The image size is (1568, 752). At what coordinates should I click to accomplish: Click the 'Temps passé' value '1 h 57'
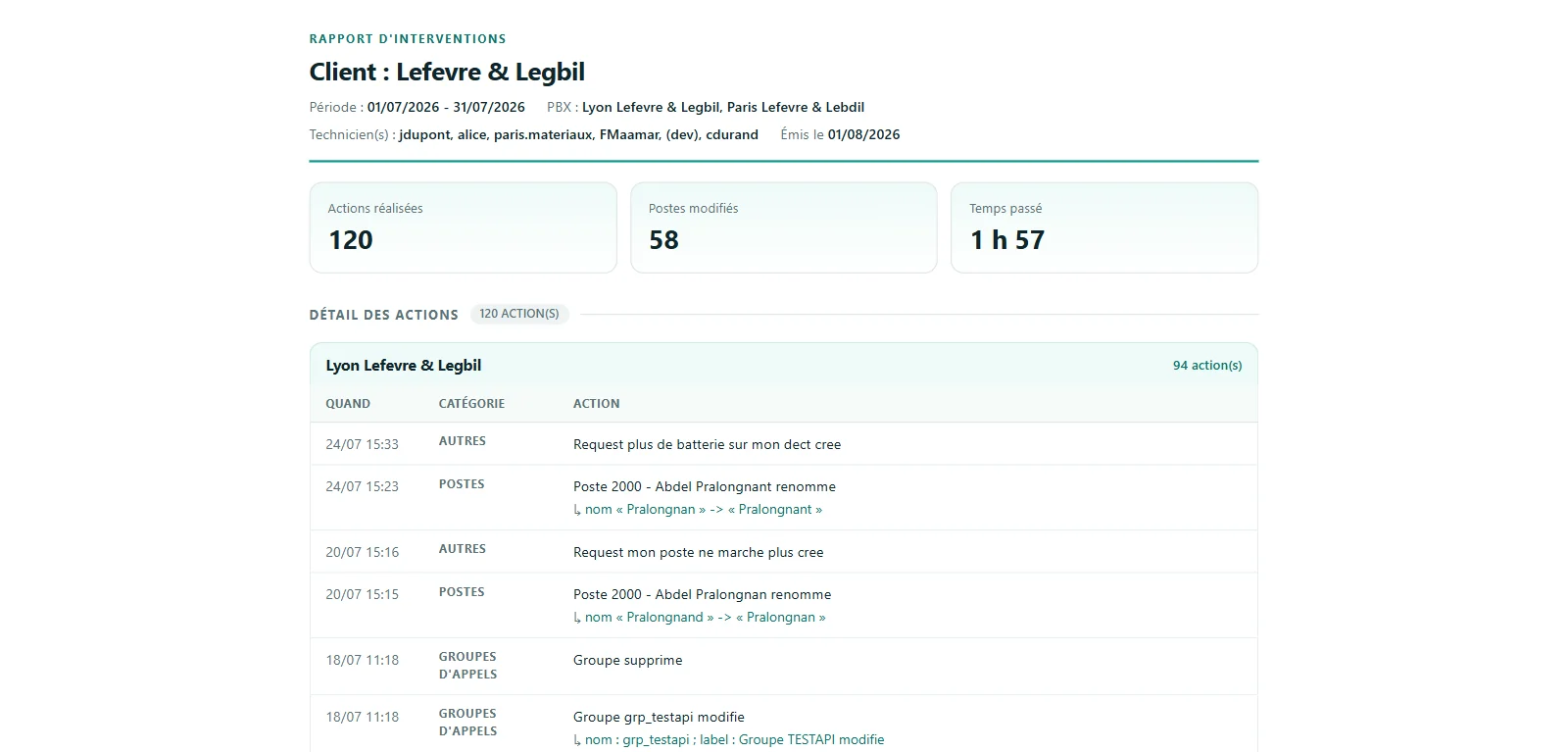[1007, 240]
